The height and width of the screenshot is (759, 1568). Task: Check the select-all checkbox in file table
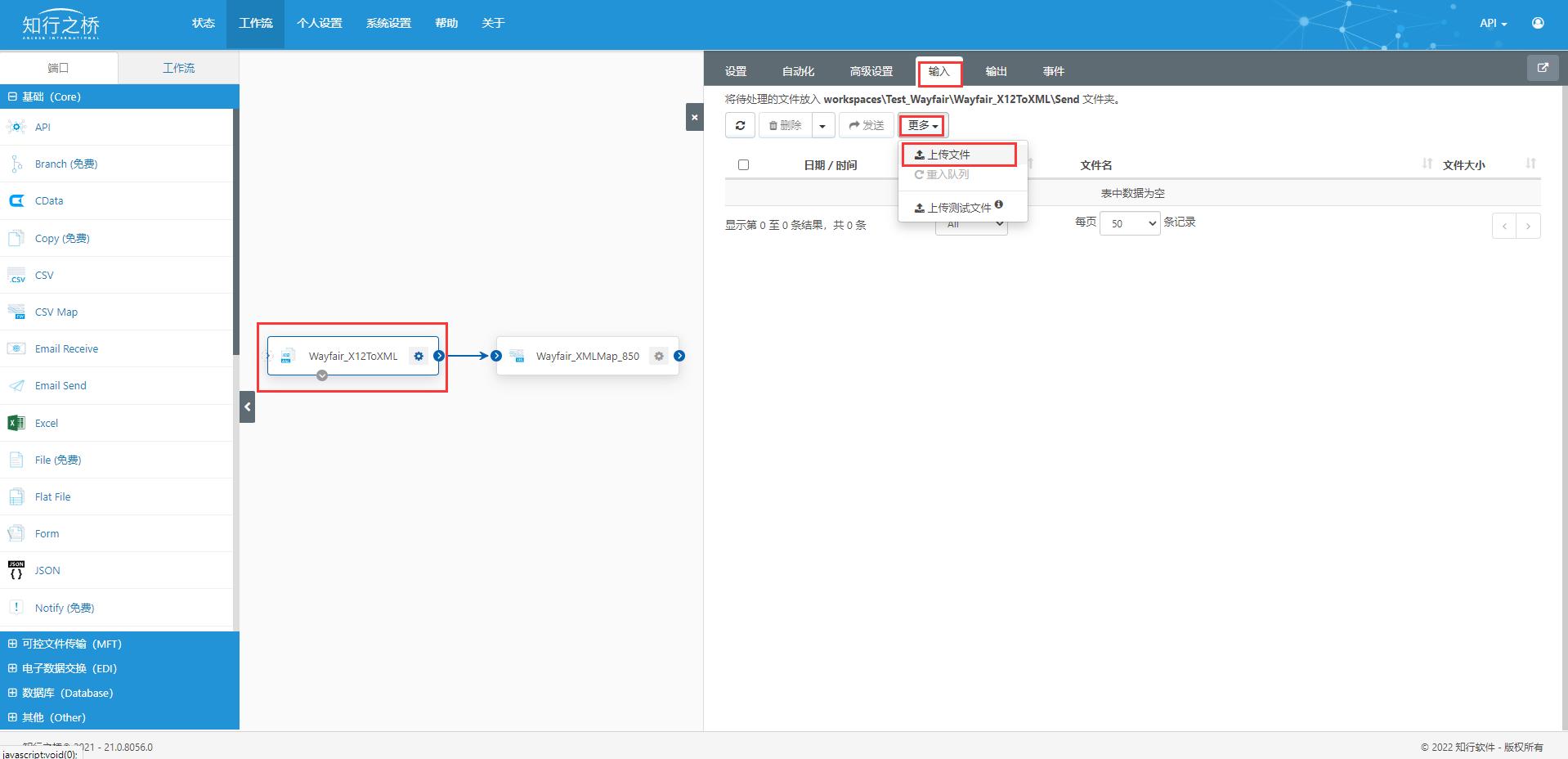742,164
